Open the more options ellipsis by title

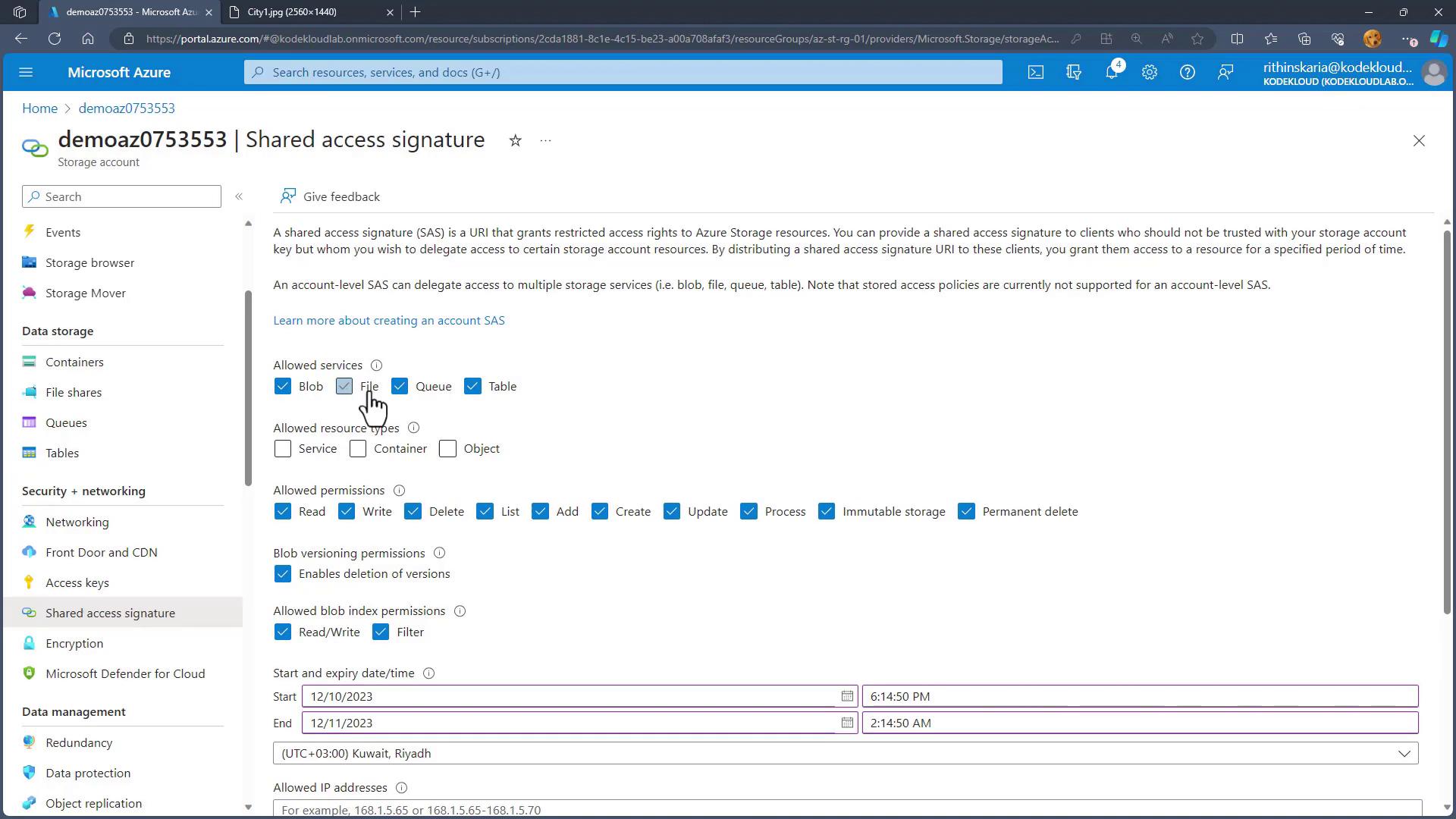pyautogui.click(x=545, y=140)
